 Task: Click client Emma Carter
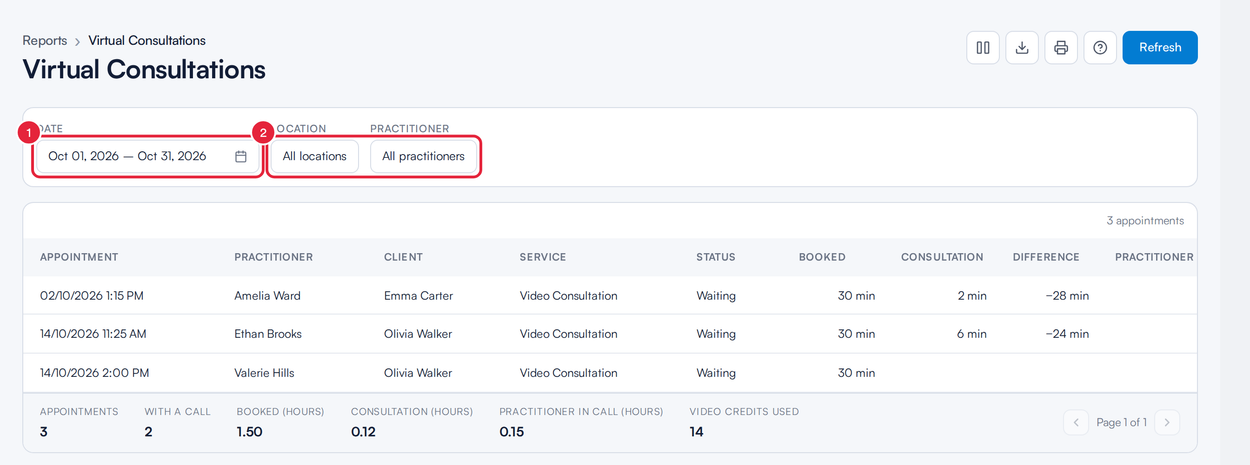(418, 296)
